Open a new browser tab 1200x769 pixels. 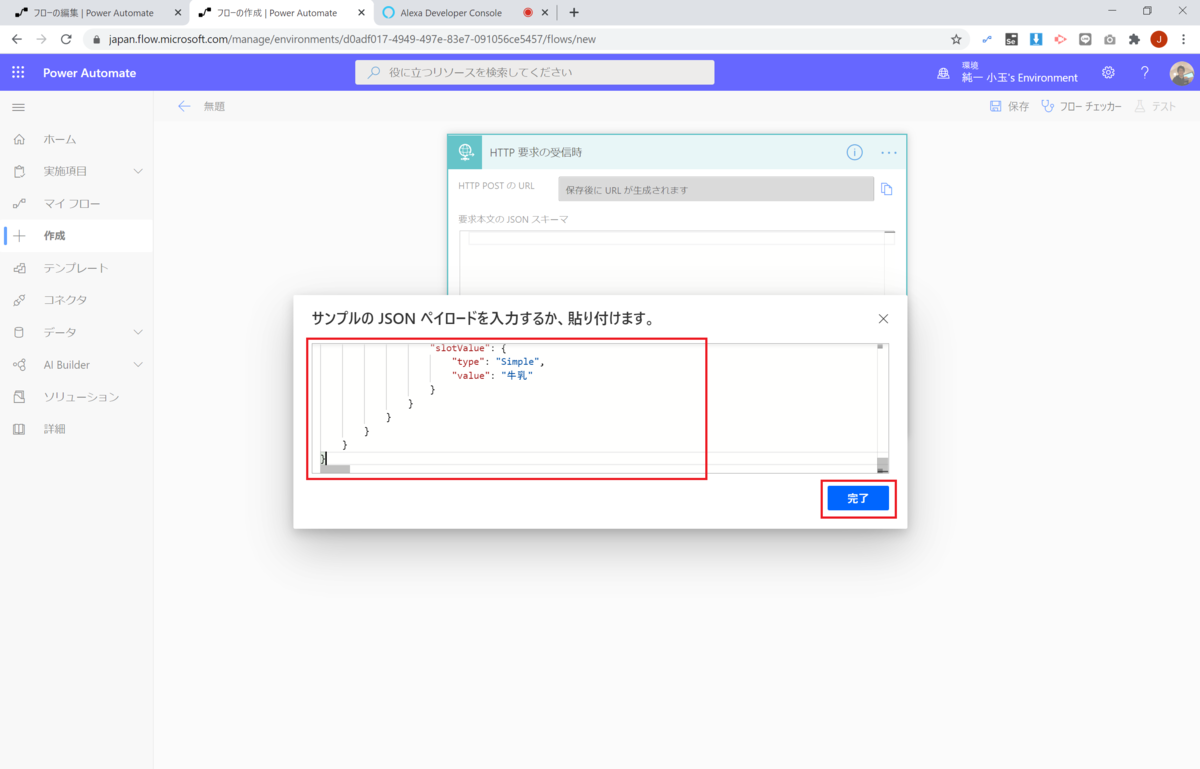(574, 13)
